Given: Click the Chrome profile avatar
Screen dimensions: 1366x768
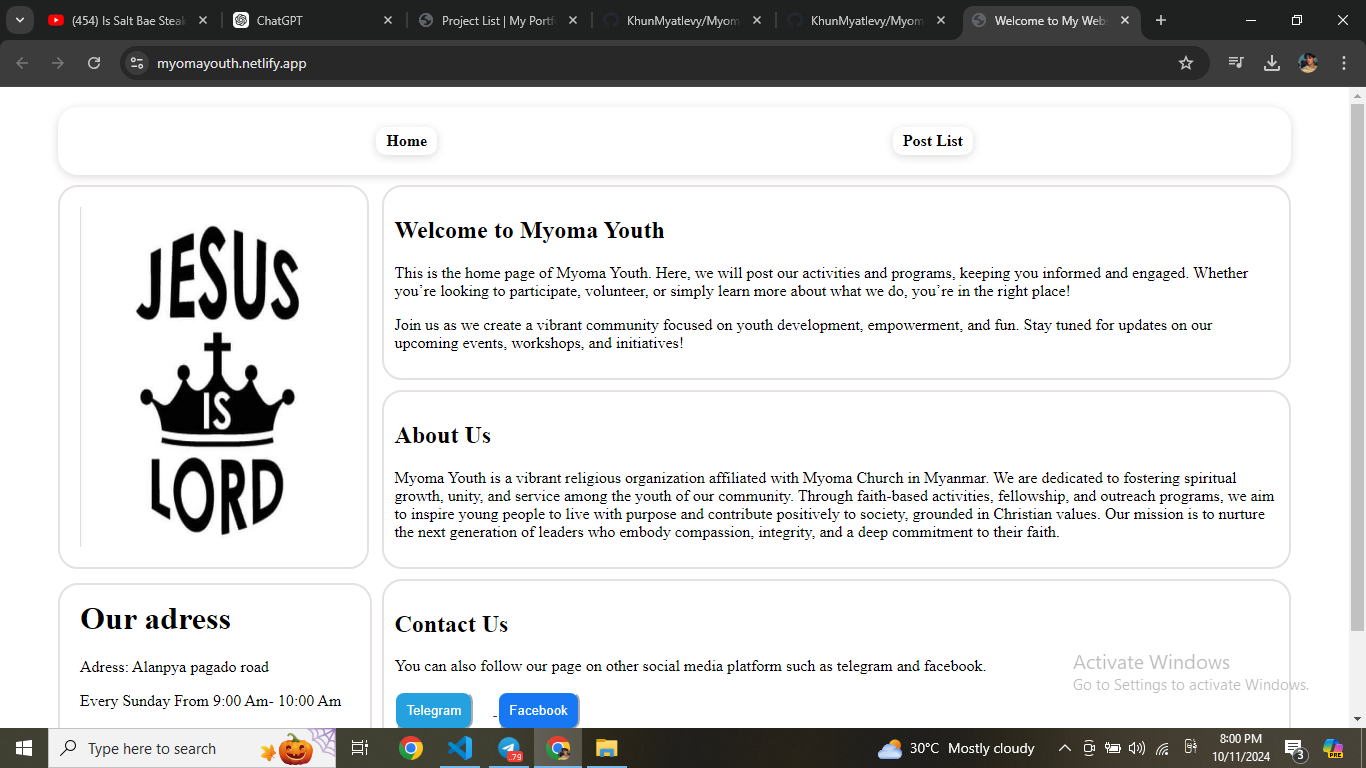Looking at the screenshot, I should (1308, 63).
